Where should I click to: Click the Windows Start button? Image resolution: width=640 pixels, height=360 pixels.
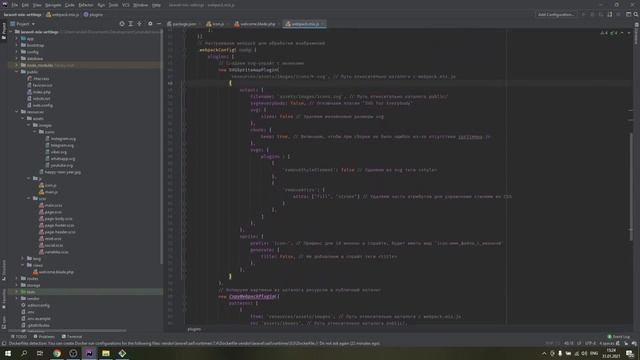click(x=8, y=353)
